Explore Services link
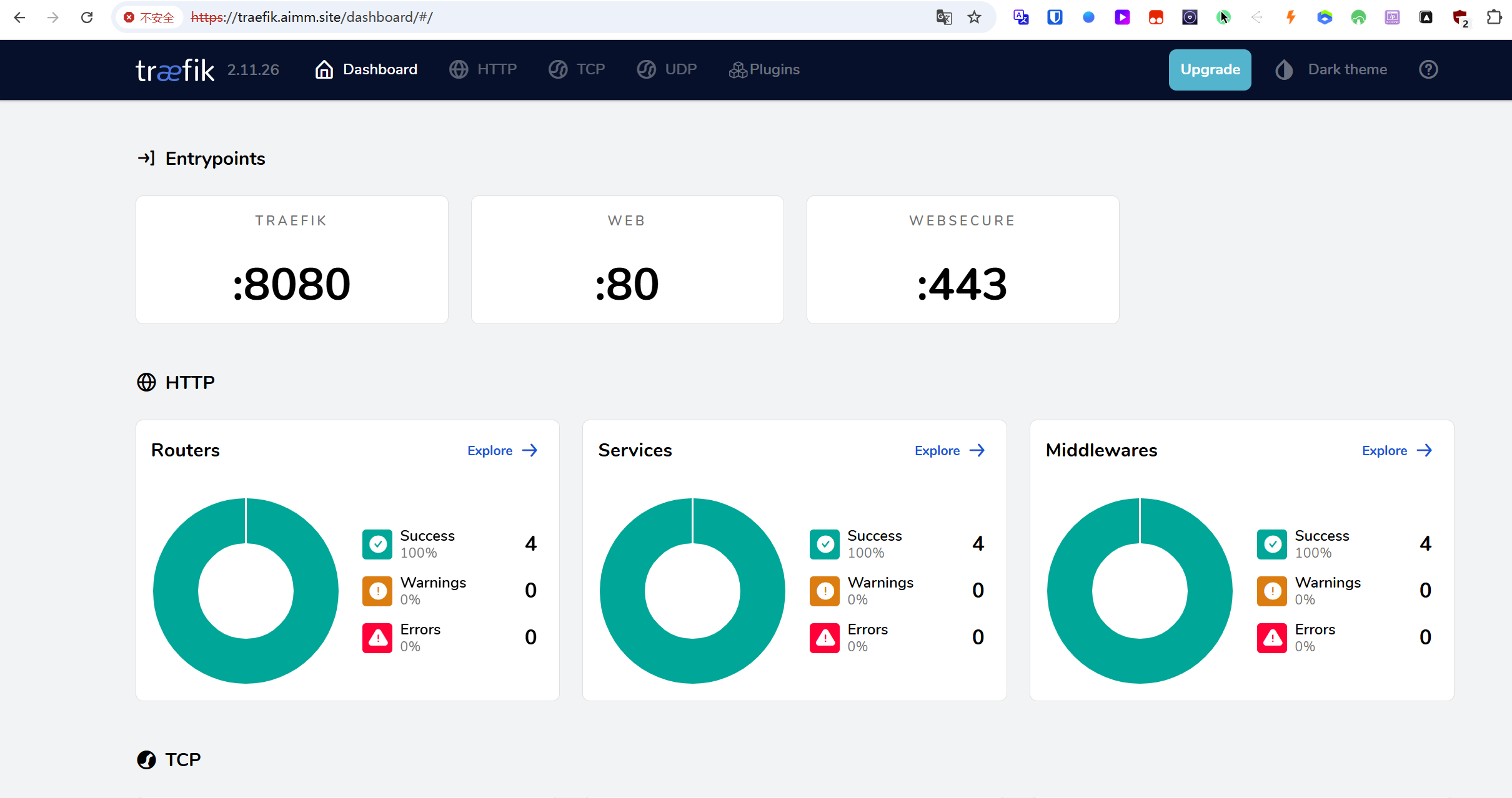This screenshot has height=798, width=1512. (x=950, y=450)
